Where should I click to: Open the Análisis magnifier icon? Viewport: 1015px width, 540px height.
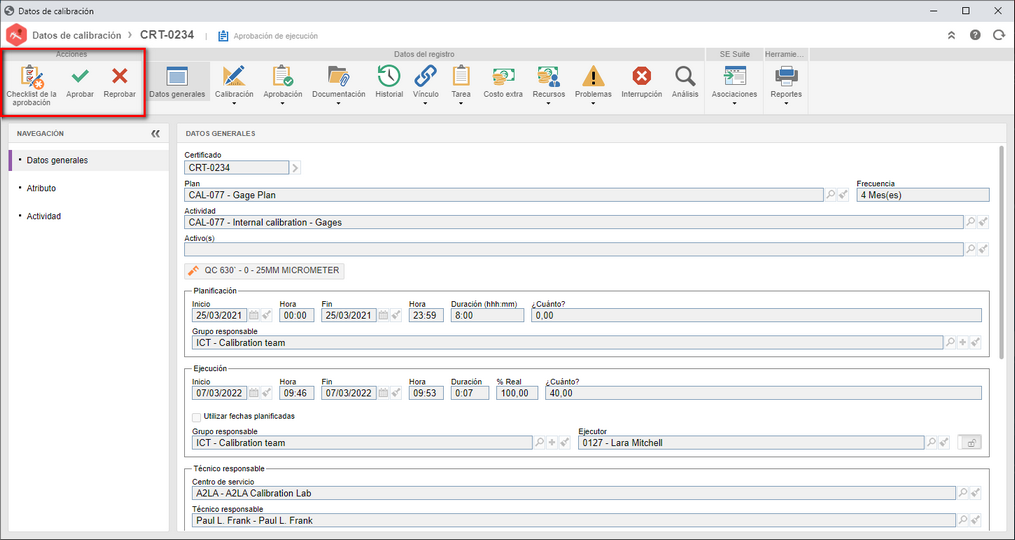coord(685,76)
